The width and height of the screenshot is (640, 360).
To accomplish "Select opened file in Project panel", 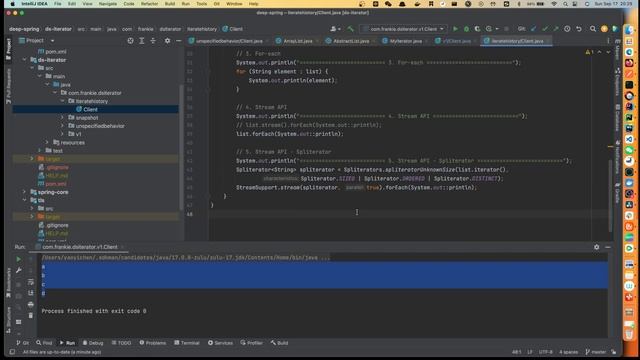I will point(130,41).
